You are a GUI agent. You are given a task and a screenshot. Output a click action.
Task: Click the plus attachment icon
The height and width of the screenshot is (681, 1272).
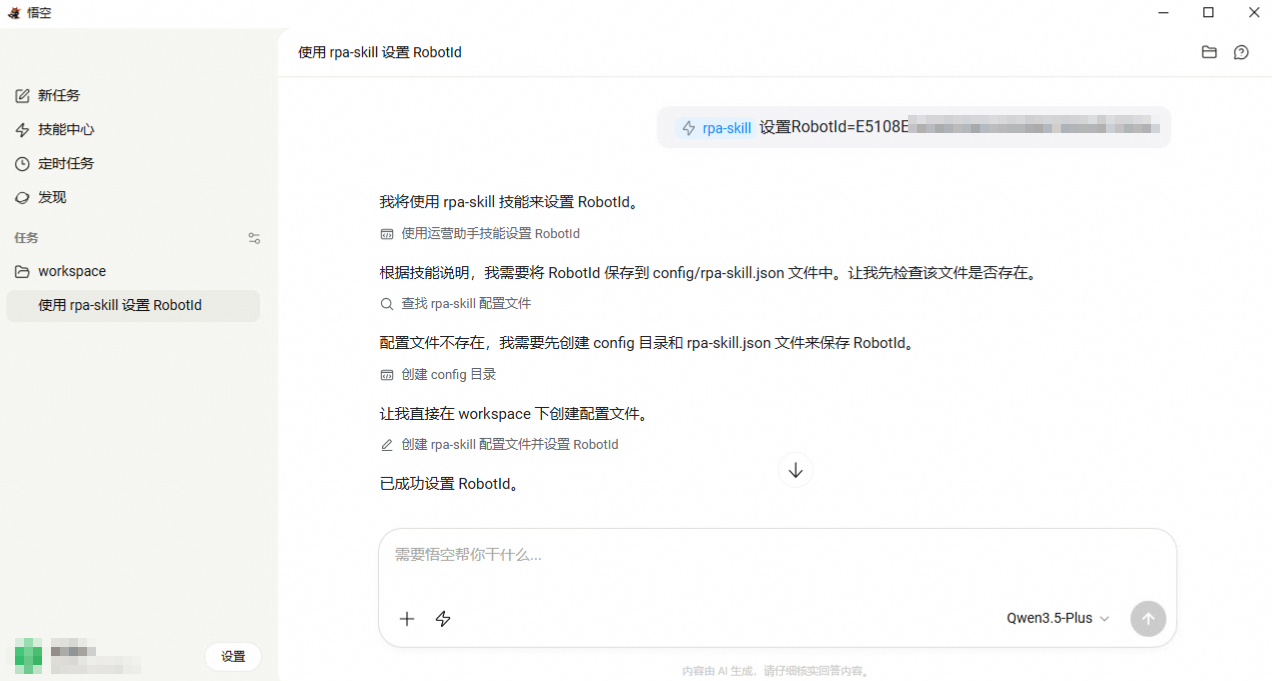[x=407, y=619]
